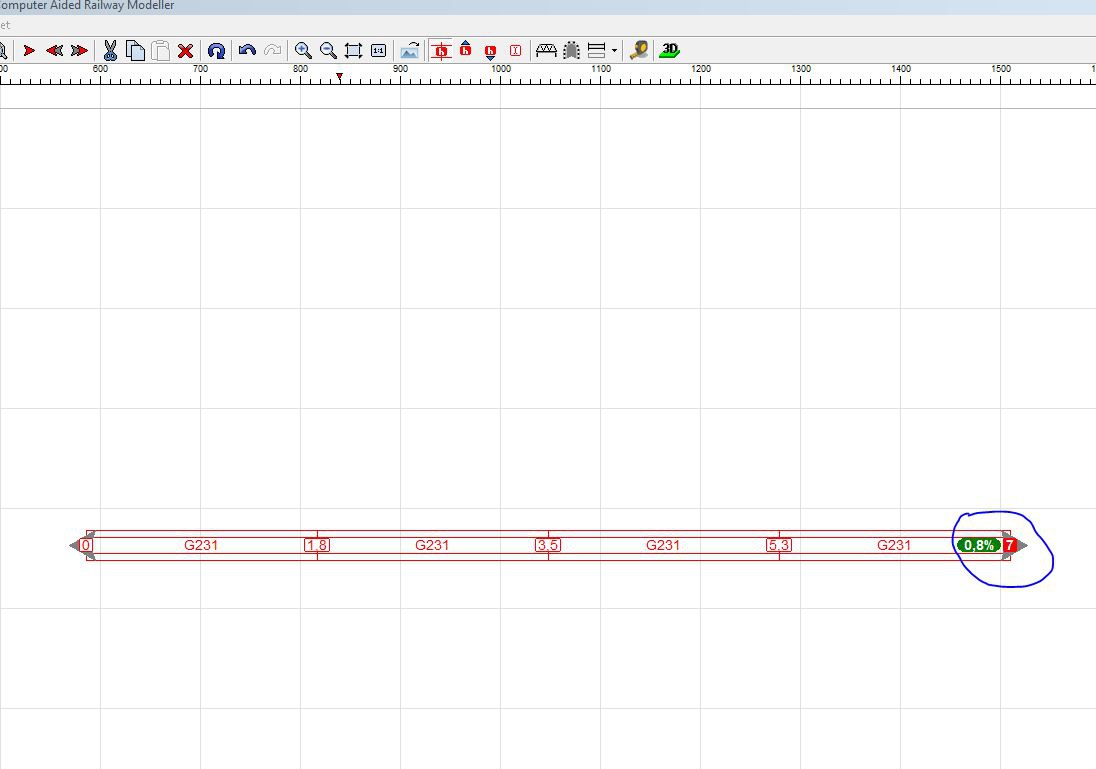The width and height of the screenshot is (1096, 769).
Task: Click the Copy icon in toolbar
Action: pyautogui.click(x=136, y=50)
